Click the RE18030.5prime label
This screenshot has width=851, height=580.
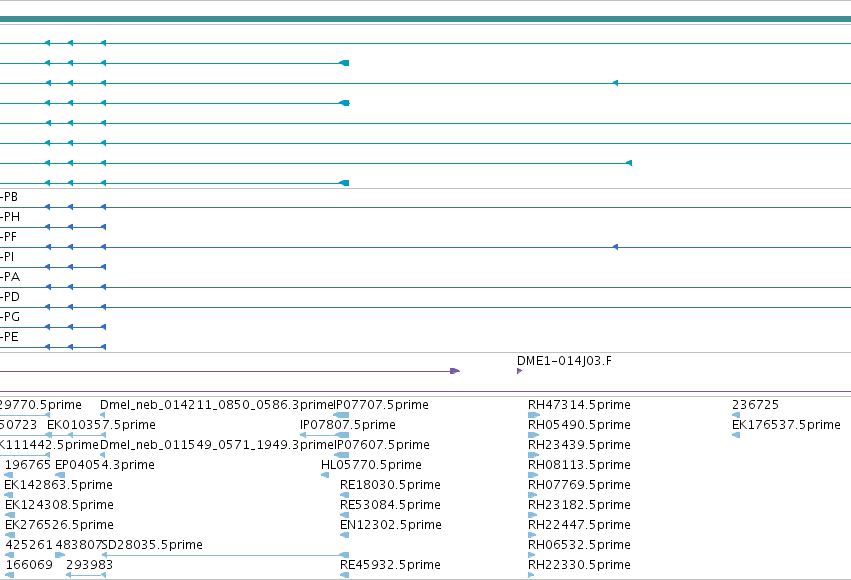390,485
